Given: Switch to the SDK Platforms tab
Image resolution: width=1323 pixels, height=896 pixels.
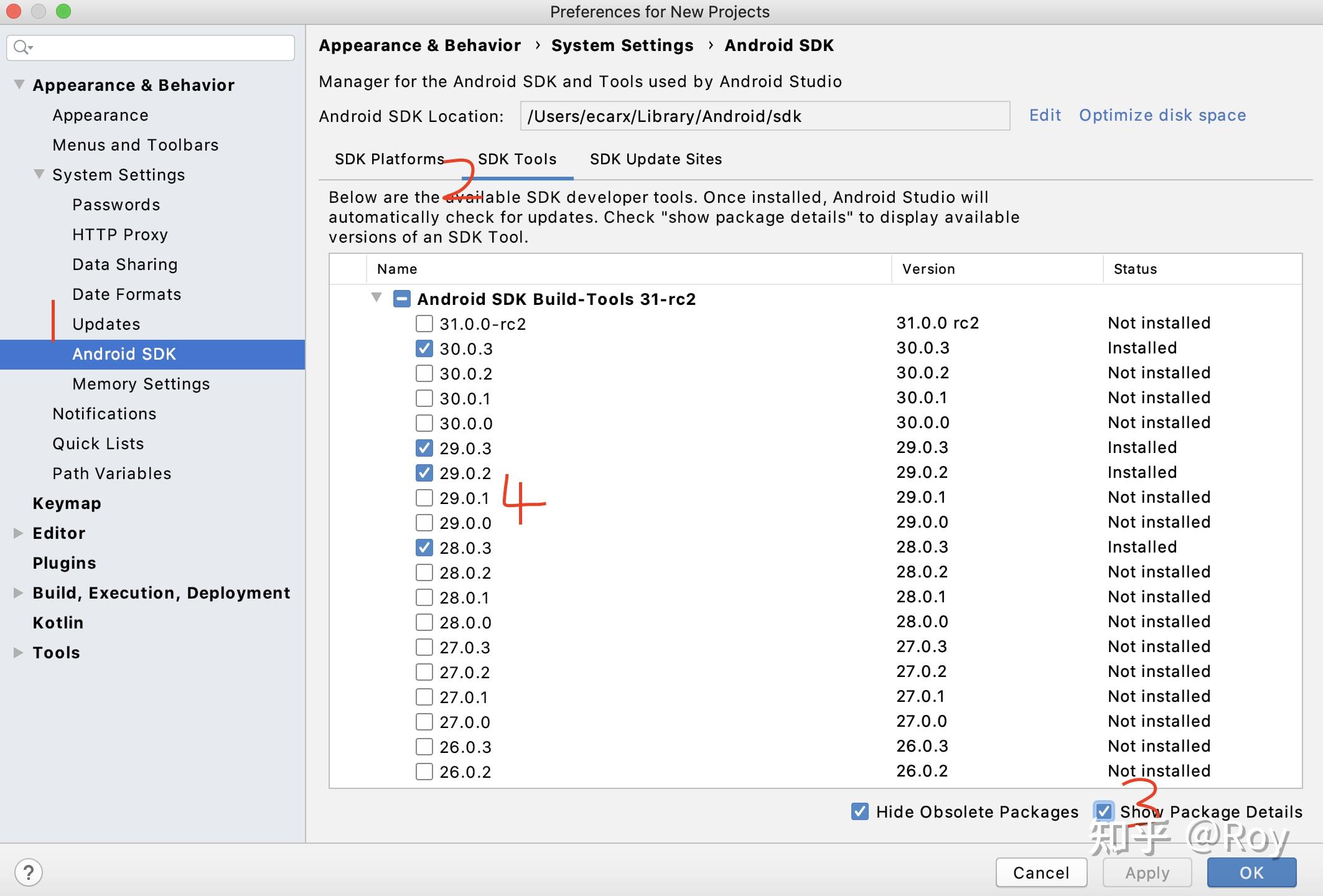Looking at the screenshot, I should 389,159.
